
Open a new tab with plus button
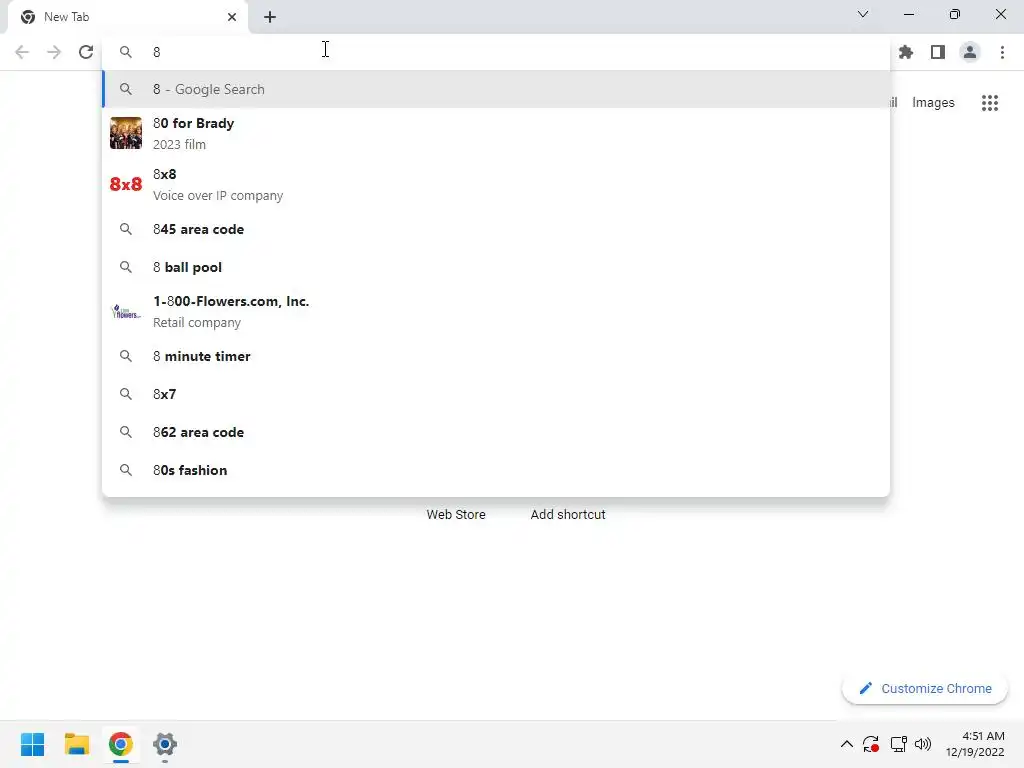270,17
